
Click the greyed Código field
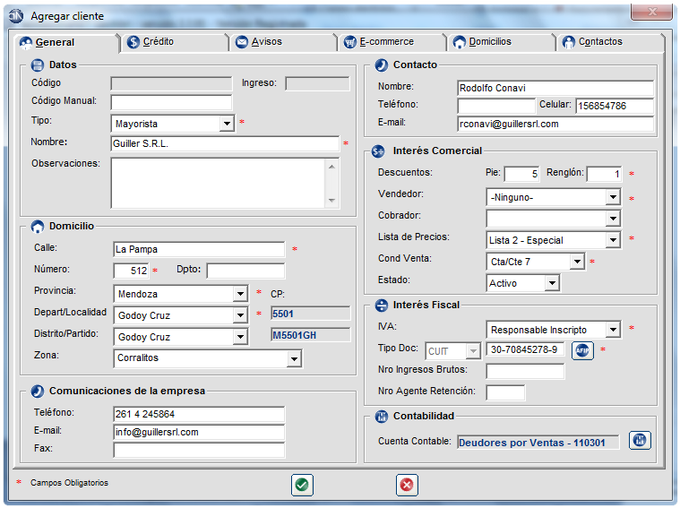(x=171, y=84)
